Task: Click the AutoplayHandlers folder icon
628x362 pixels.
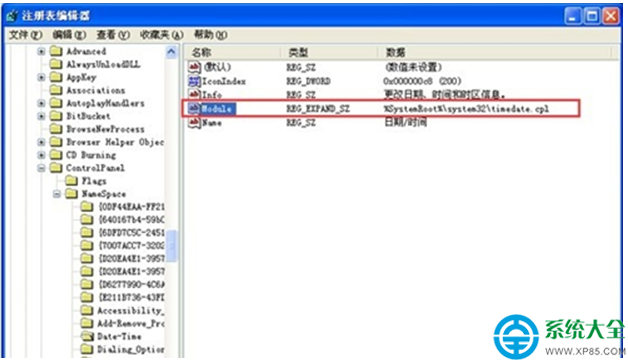Action: tap(56, 103)
